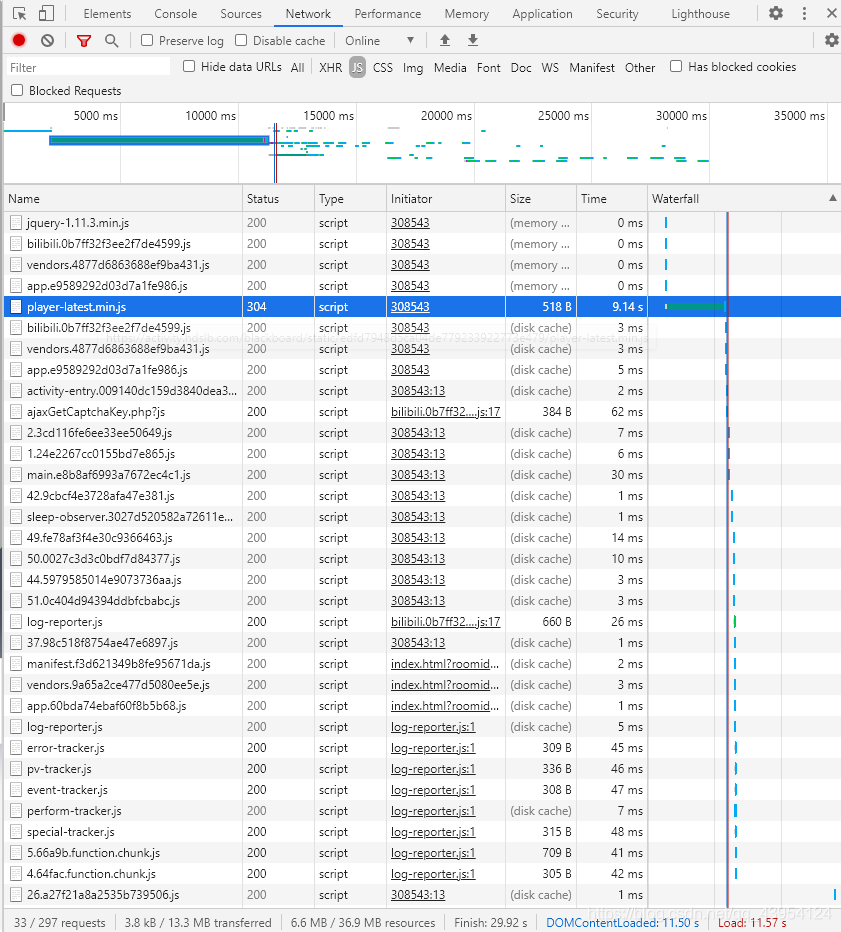Click file icon of 5.66a9b.function.chunk.js row
This screenshot has height=932, width=841.
(x=16, y=853)
